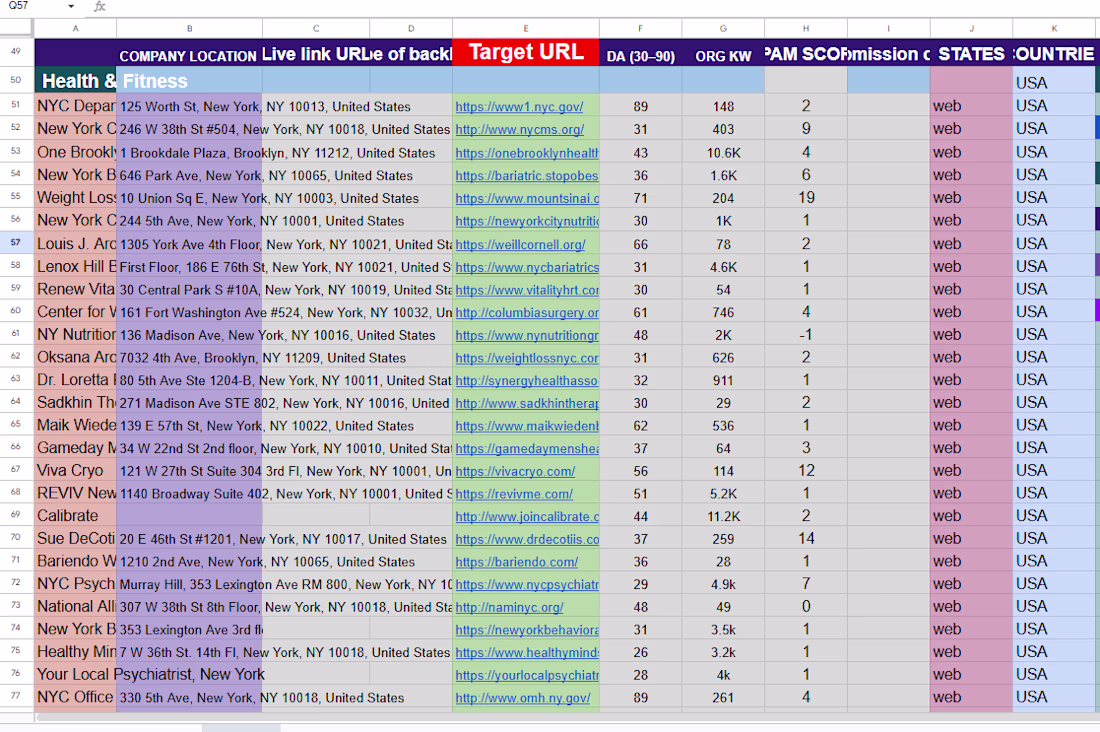Open the https://onebrooklynhealth link in row 53

[x=527, y=153]
